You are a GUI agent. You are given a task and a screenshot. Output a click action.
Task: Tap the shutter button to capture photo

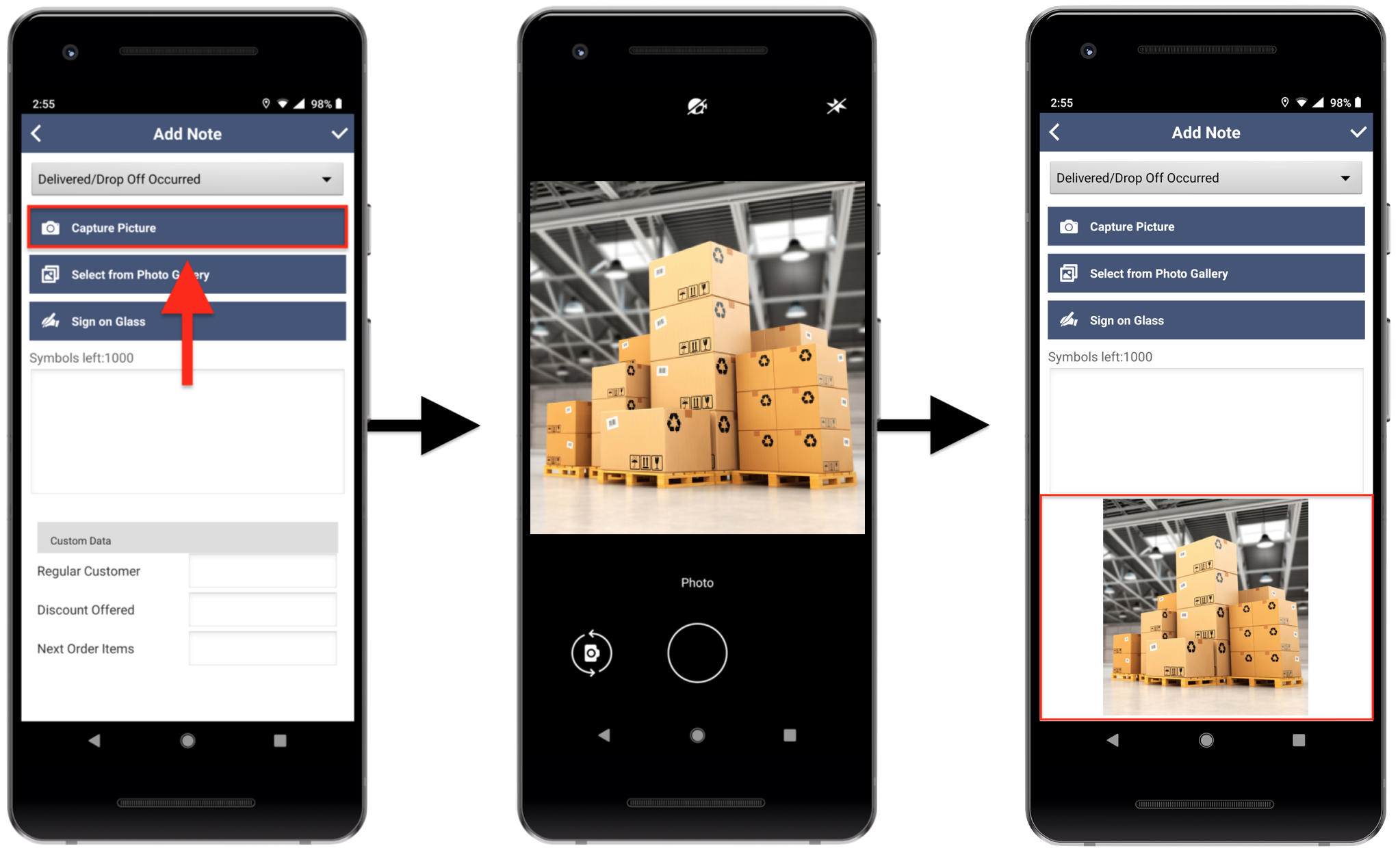pyautogui.click(x=697, y=652)
